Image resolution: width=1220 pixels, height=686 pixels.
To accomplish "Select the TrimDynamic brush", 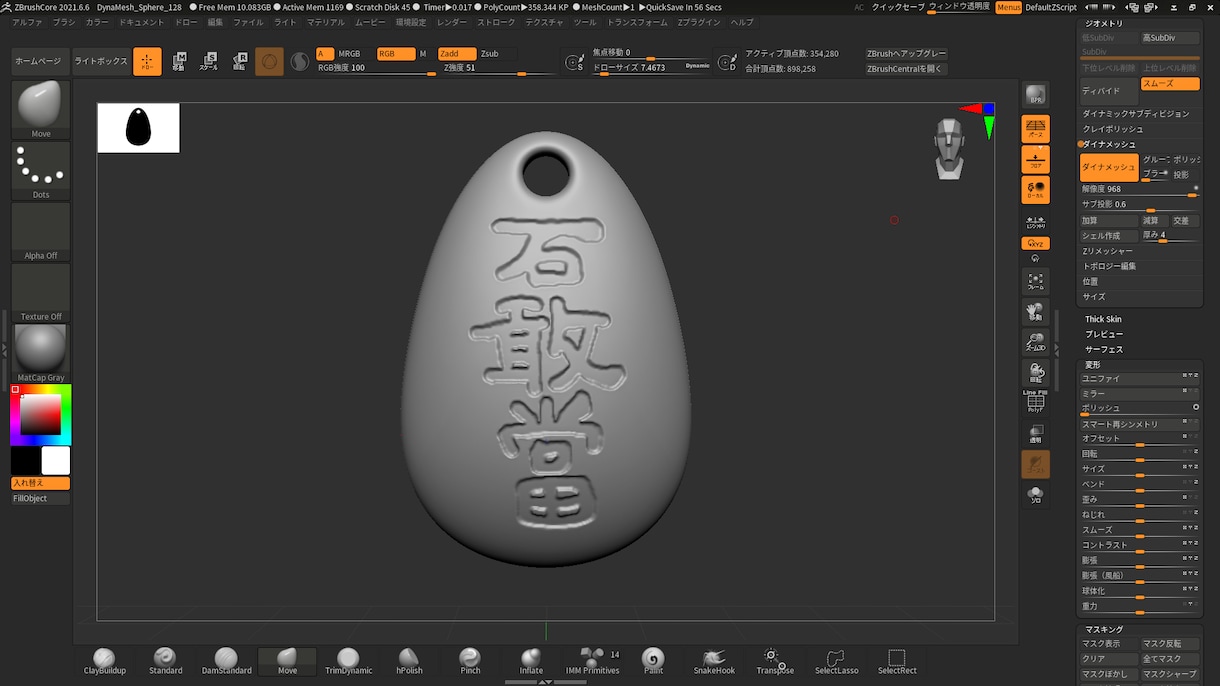I will point(348,661).
